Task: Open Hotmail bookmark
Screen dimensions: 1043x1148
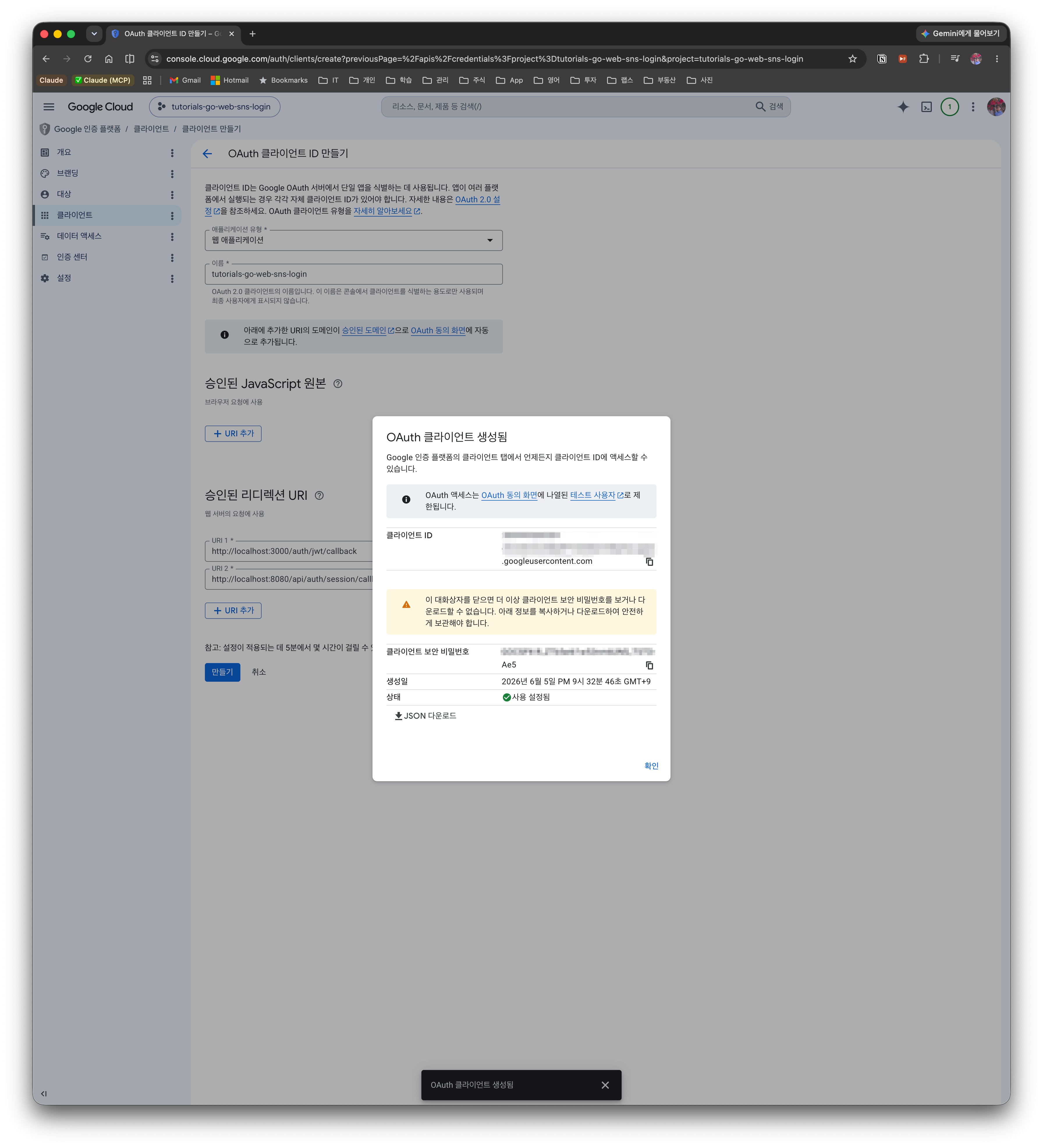Action: [x=230, y=81]
